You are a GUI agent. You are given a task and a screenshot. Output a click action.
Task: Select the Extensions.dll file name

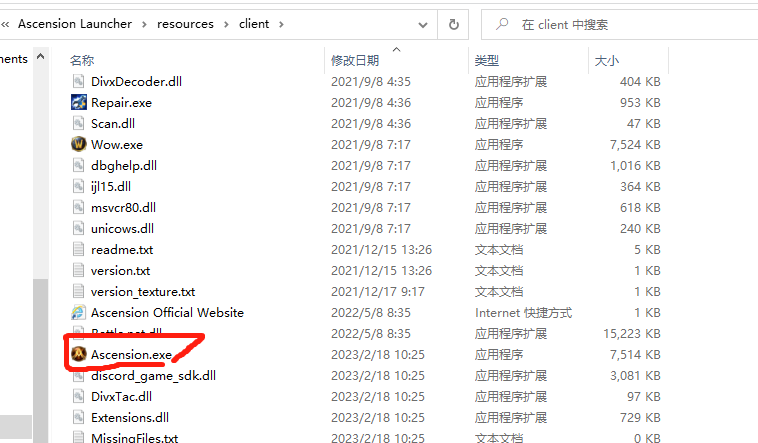pyautogui.click(x=130, y=417)
